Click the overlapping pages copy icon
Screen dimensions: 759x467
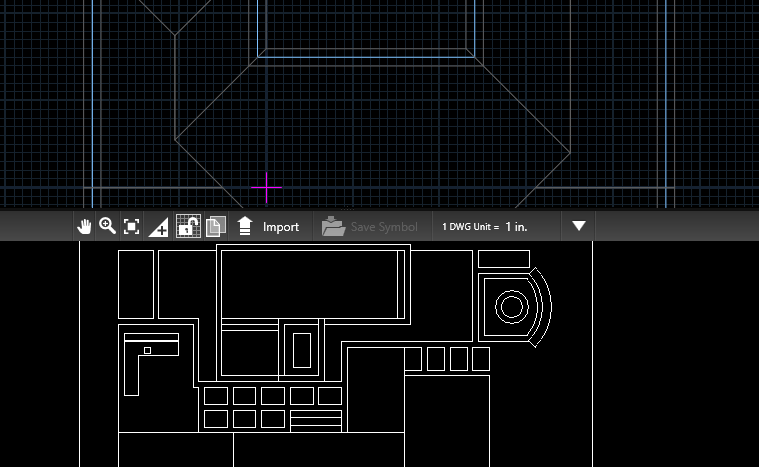tap(216, 226)
